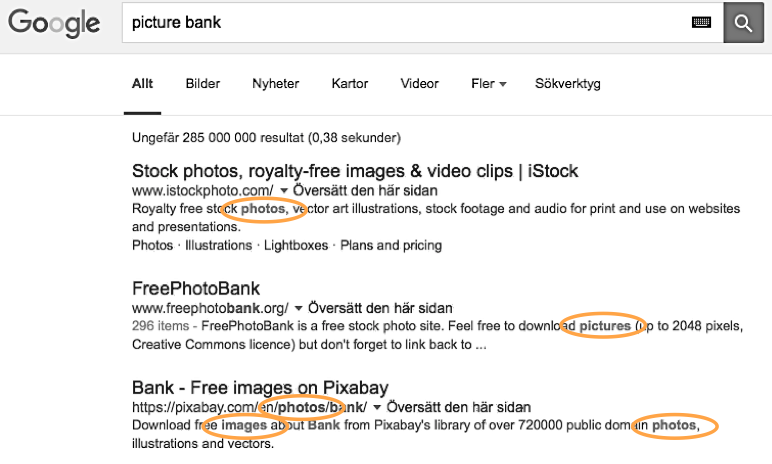Switch to the Bilder tab
The height and width of the screenshot is (464, 772).
point(202,84)
